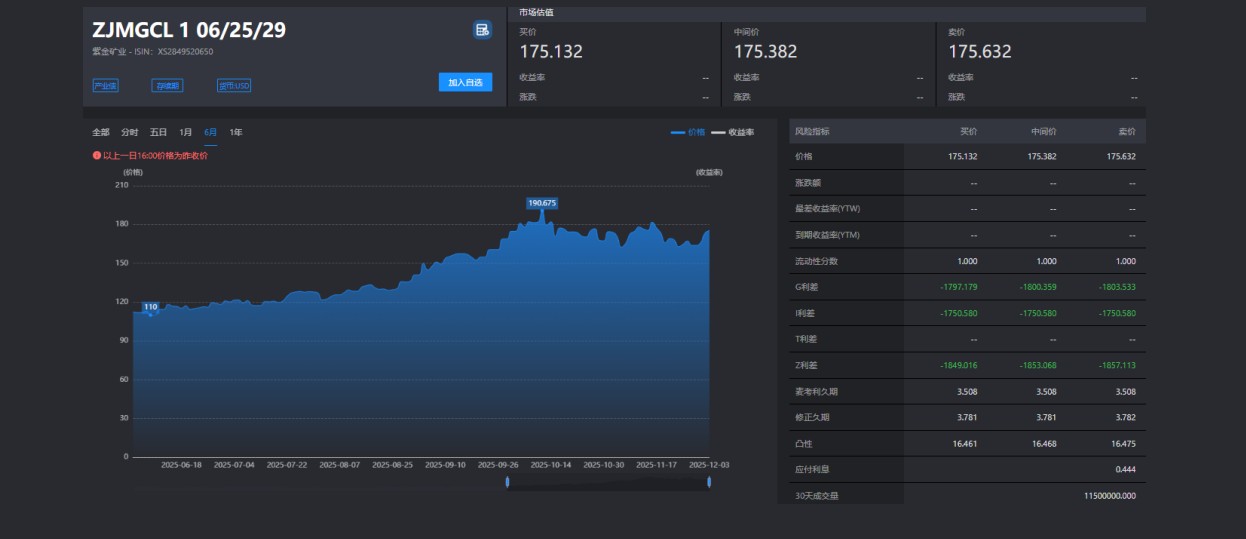Select the 五日 chart range tab
The image size is (1246, 539).
tap(159, 132)
